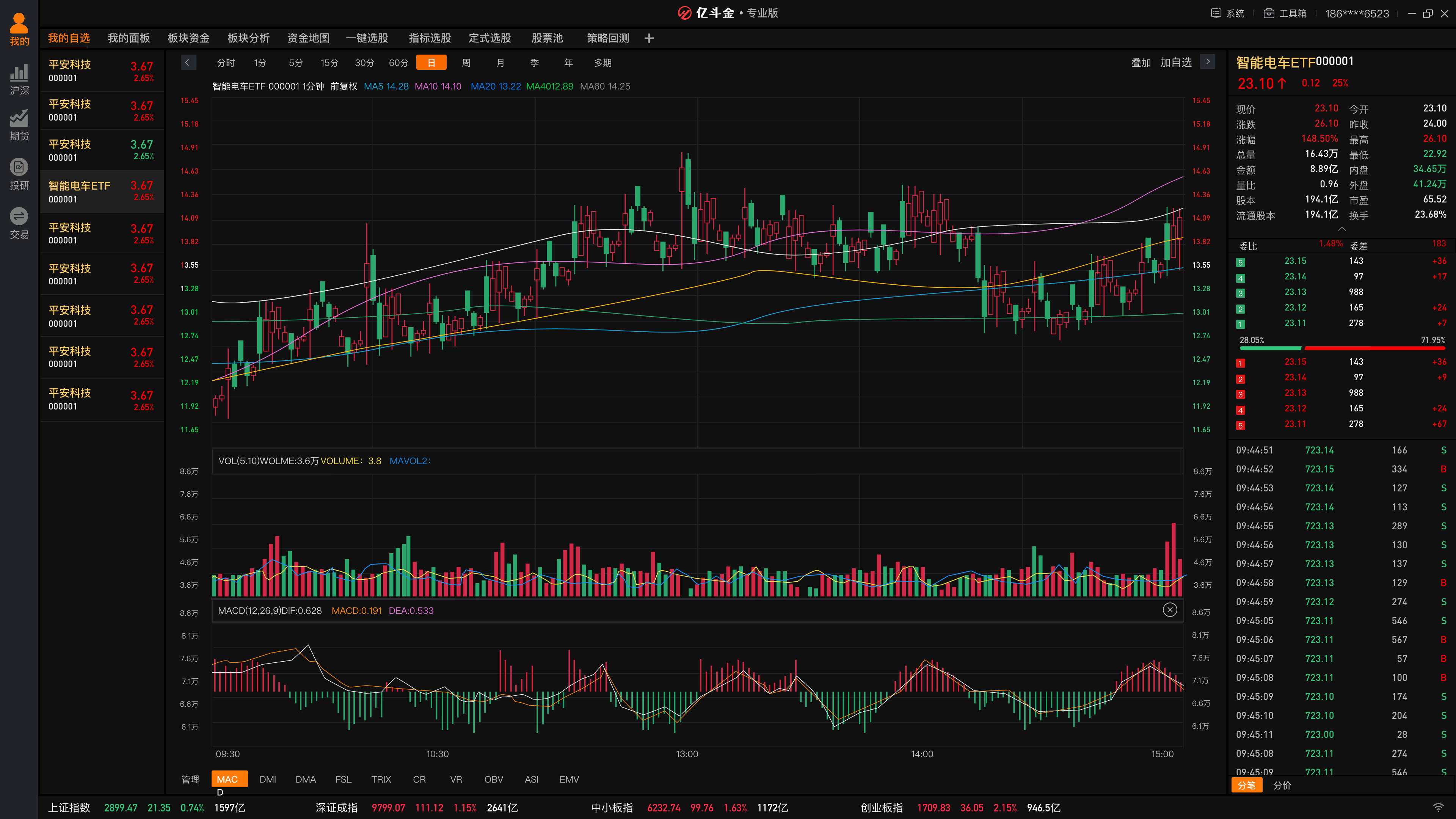1456x819 pixels.
Task: Select the ASI indicator tab
Action: coord(531,779)
